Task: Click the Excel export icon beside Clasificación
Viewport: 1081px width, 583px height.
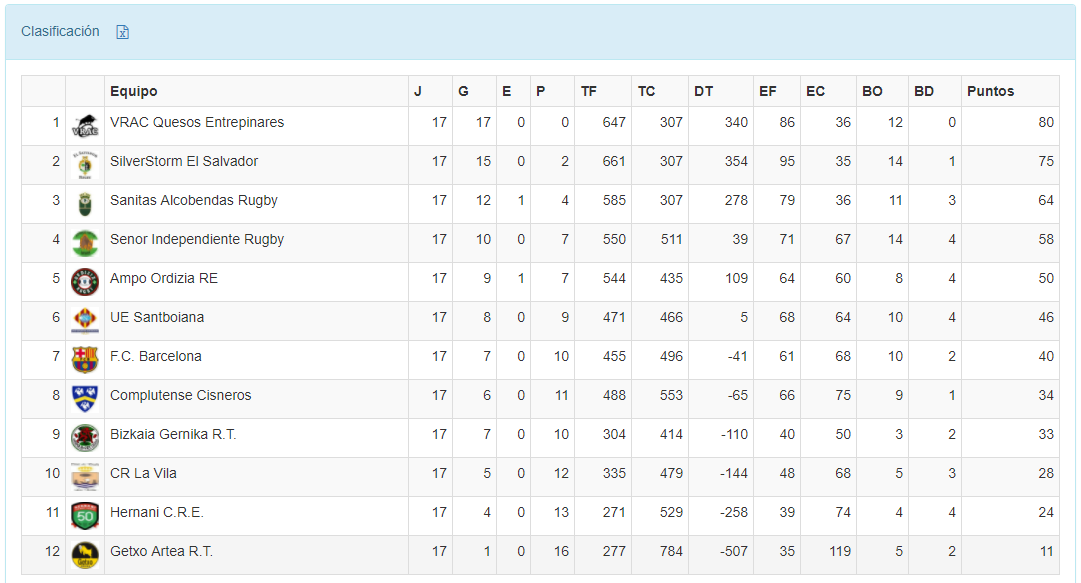Action: (x=123, y=32)
